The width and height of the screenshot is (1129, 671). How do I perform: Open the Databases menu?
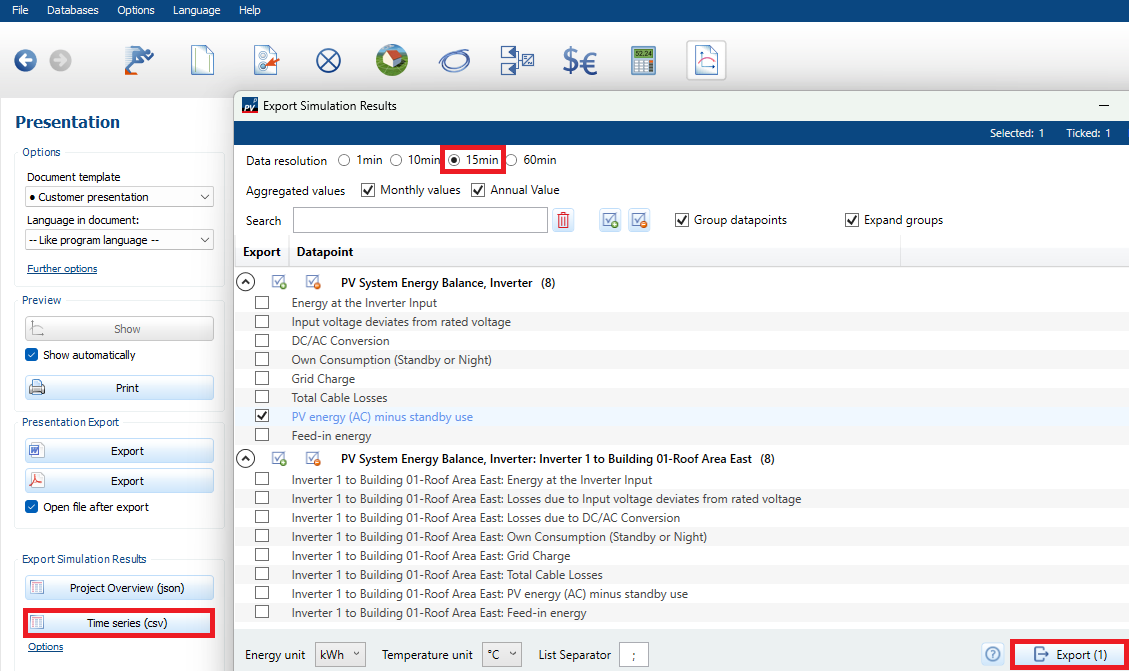[x=73, y=10]
